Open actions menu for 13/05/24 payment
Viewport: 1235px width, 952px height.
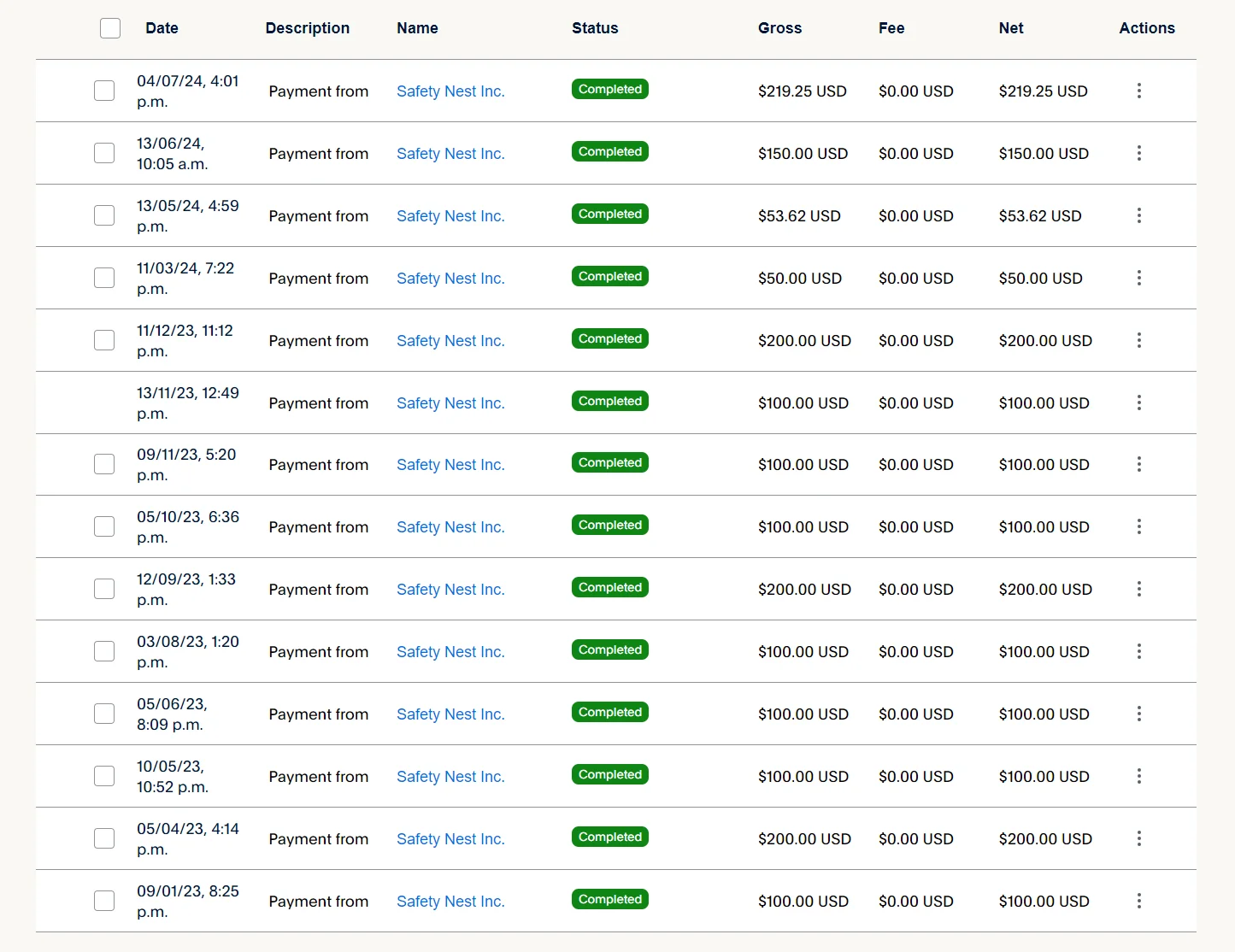click(1138, 215)
